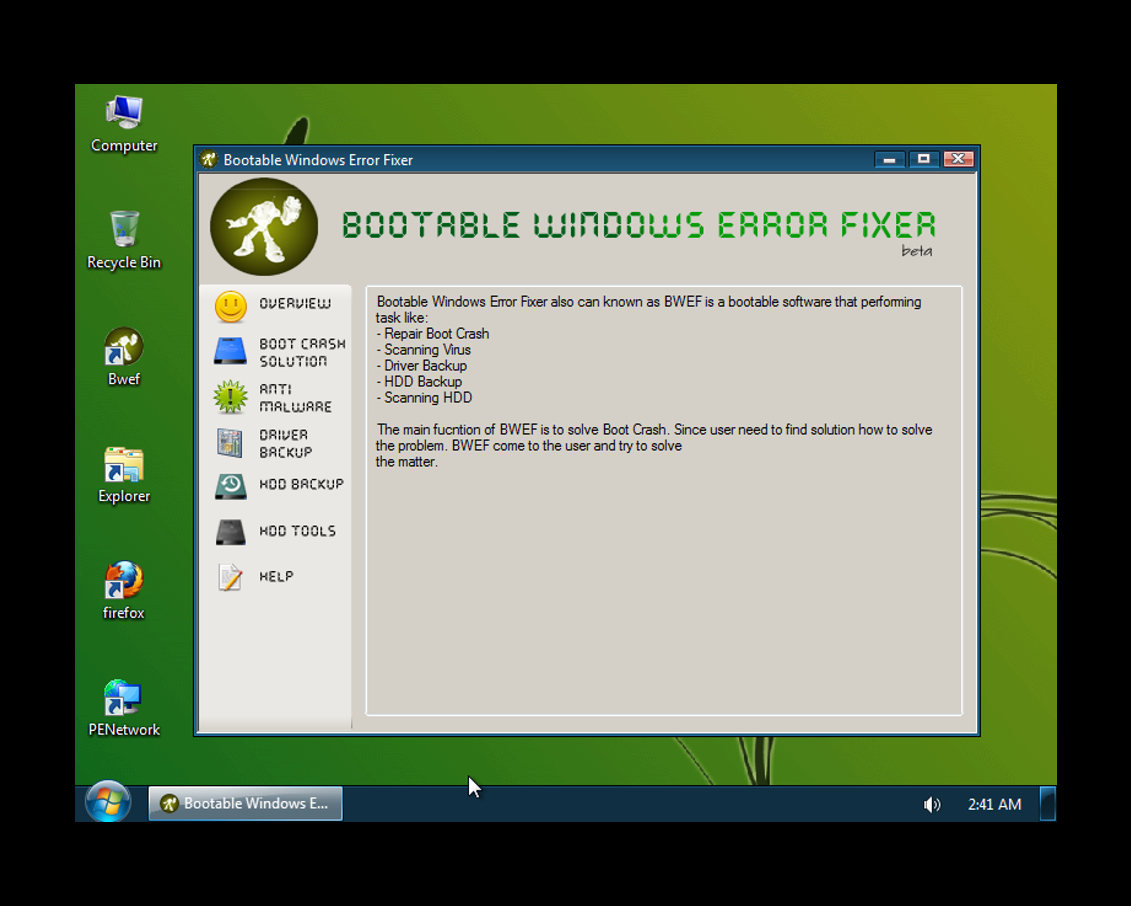Click the BWEF robot logo in header

(x=264, y=227)
